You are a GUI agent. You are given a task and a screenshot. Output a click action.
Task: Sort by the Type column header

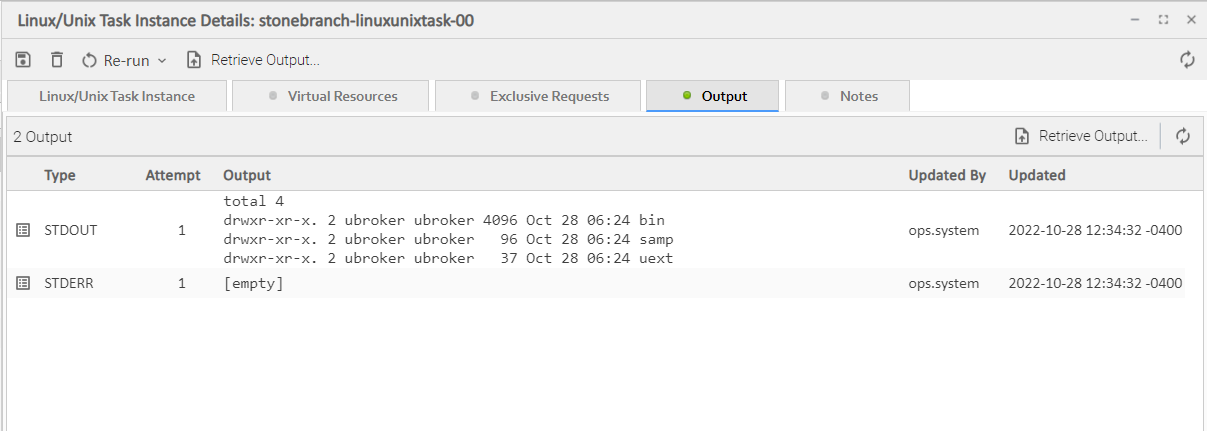(60, 175)
